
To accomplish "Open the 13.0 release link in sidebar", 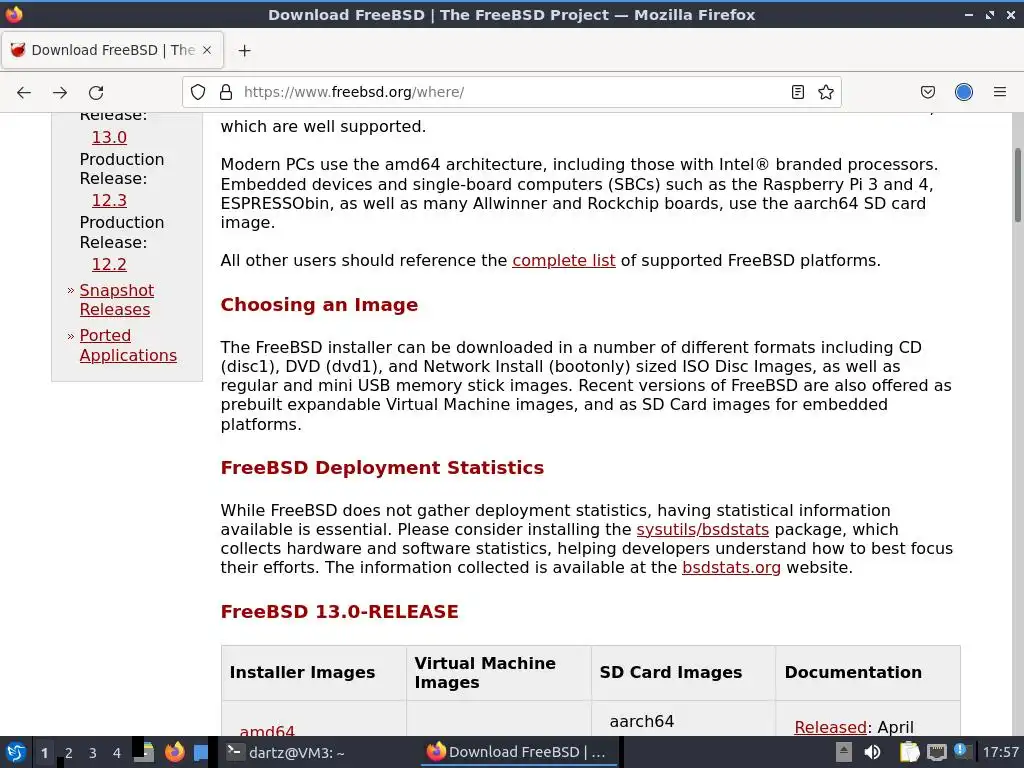I will coord(109,137).
